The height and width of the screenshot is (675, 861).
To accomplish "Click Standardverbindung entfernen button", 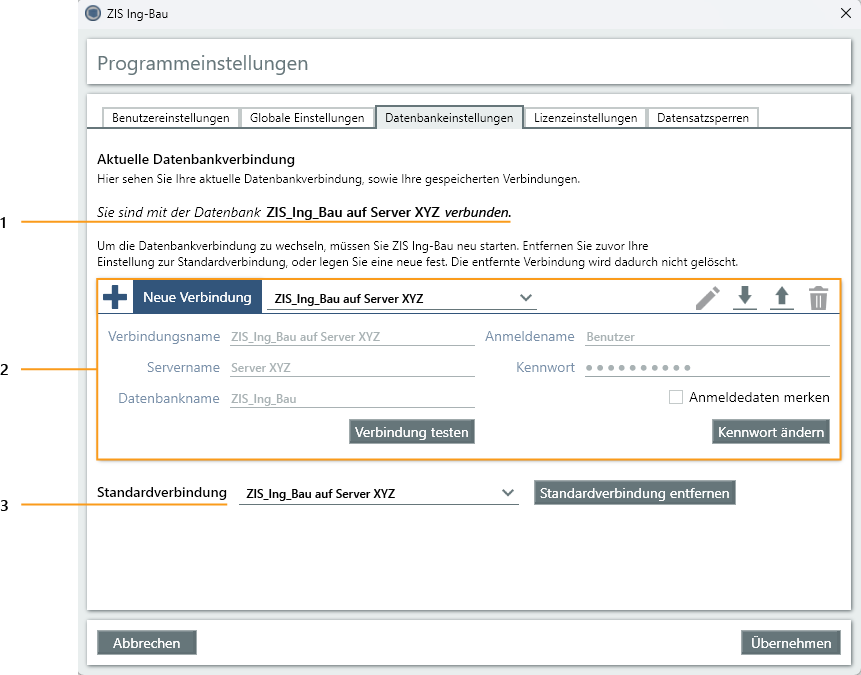I will tap(635, 493).
